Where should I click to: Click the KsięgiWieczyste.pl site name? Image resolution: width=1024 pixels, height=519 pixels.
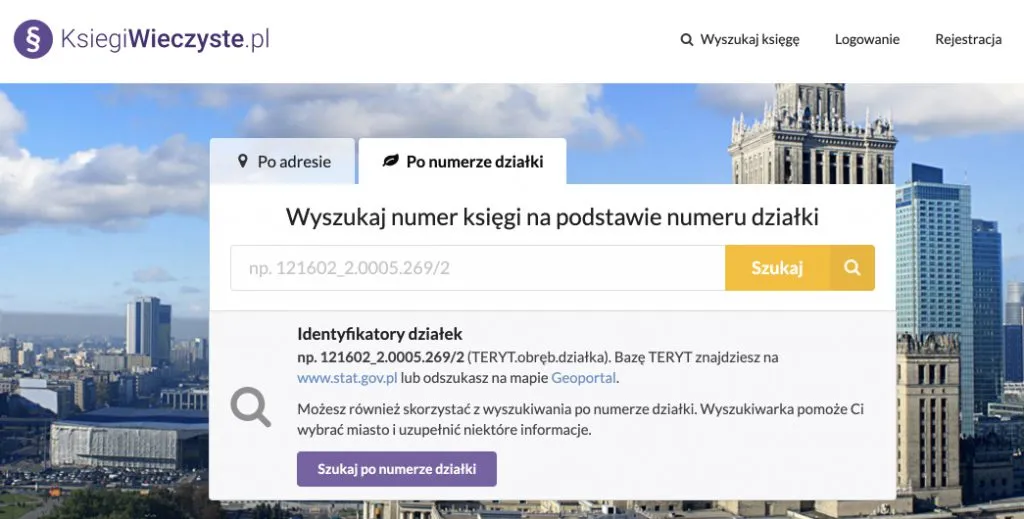(165, 40)
